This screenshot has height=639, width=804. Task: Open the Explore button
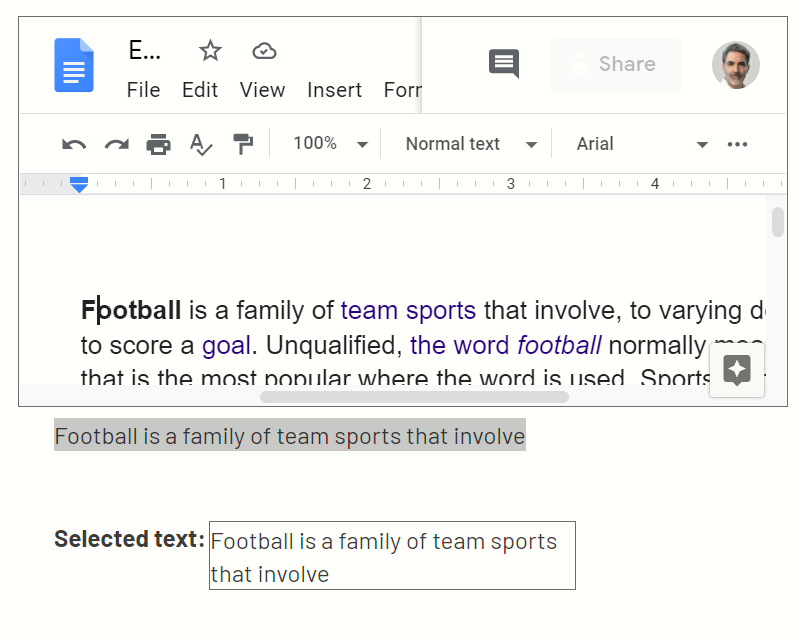(737, 370)
